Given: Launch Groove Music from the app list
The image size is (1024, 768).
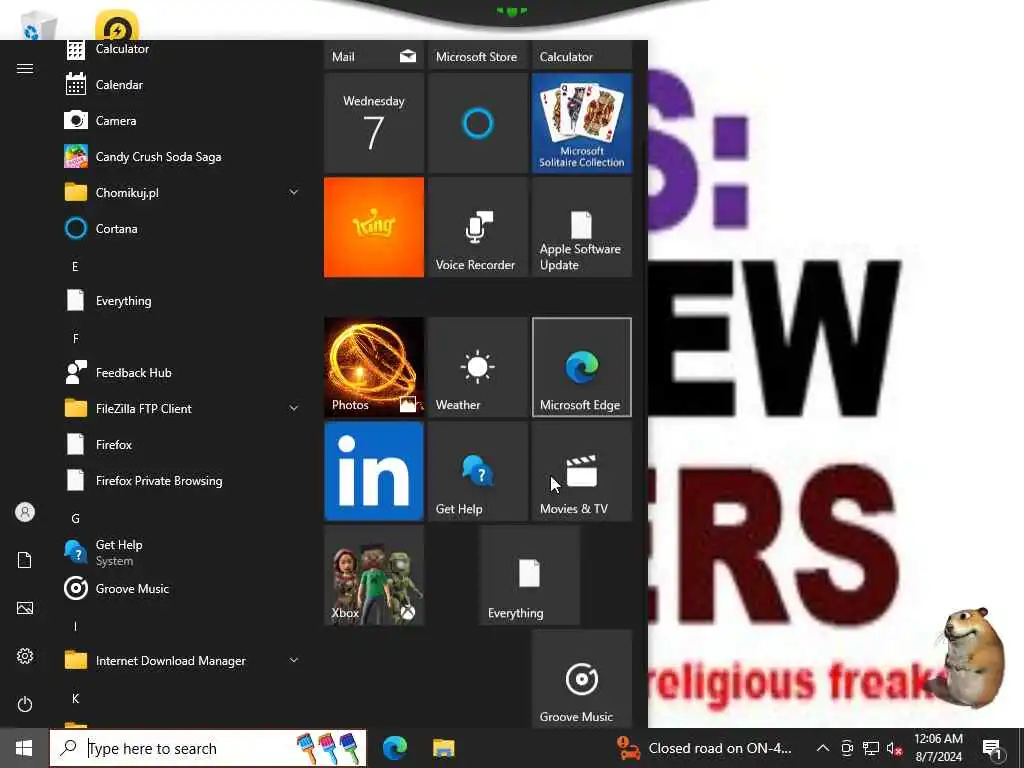Looking at the screenshot, I should [x=183, y=588].
